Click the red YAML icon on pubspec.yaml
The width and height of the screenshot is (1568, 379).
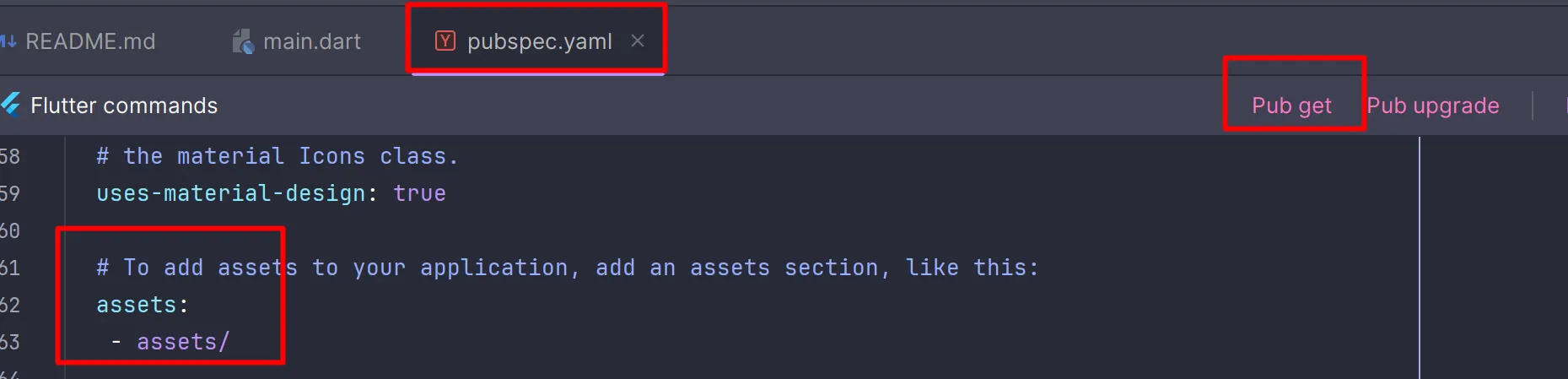click(x=445, y=41)
